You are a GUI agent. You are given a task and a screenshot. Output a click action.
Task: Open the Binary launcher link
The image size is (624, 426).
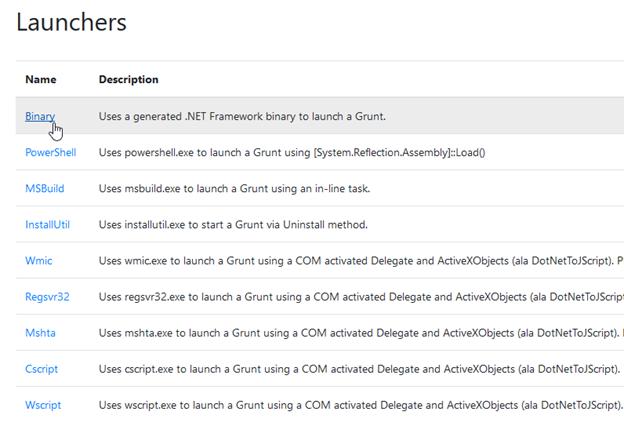coord(40,116)
